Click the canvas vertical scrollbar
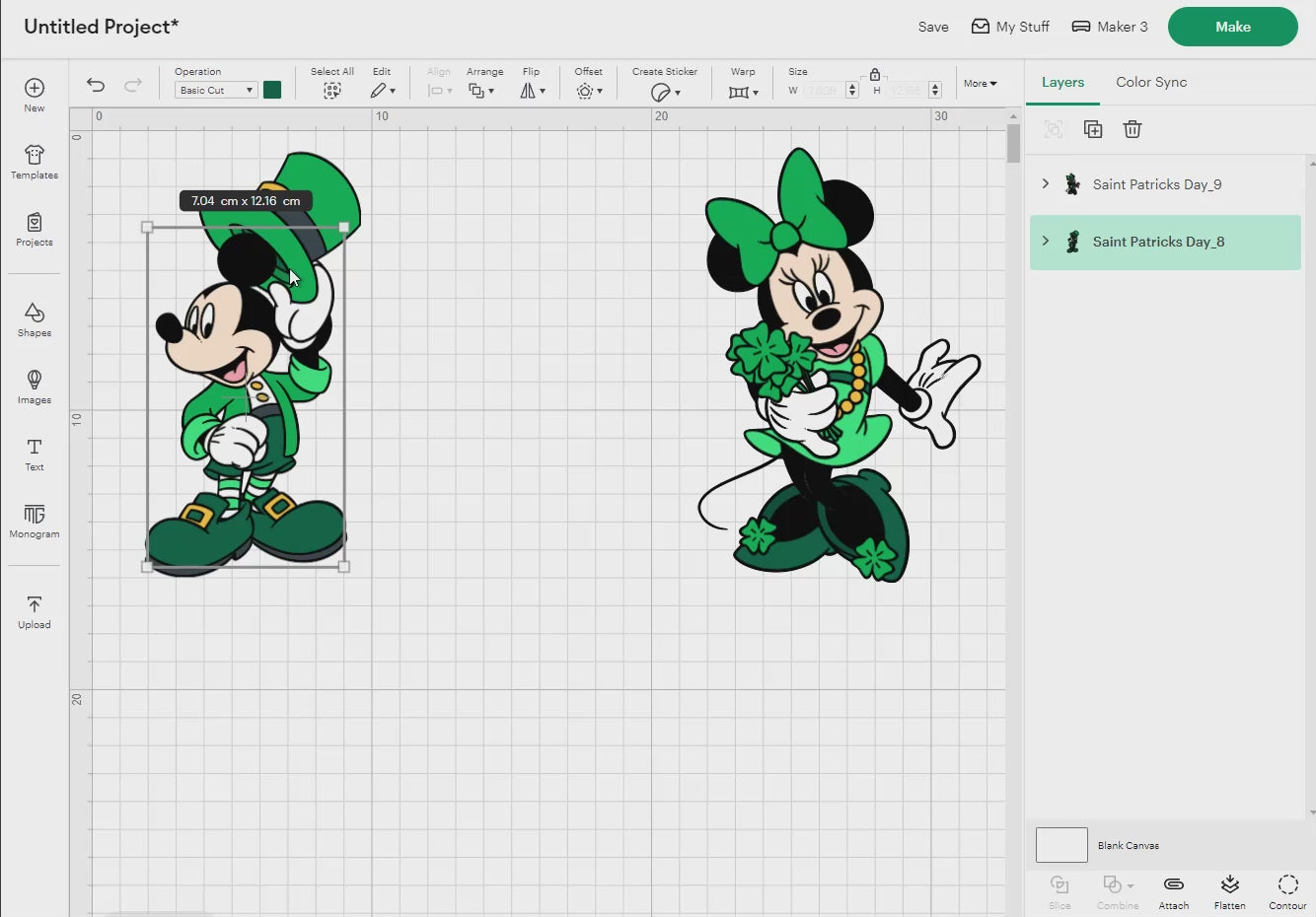The height and width of the screenshot is (917, 1316). click(x=1013, y=143)
